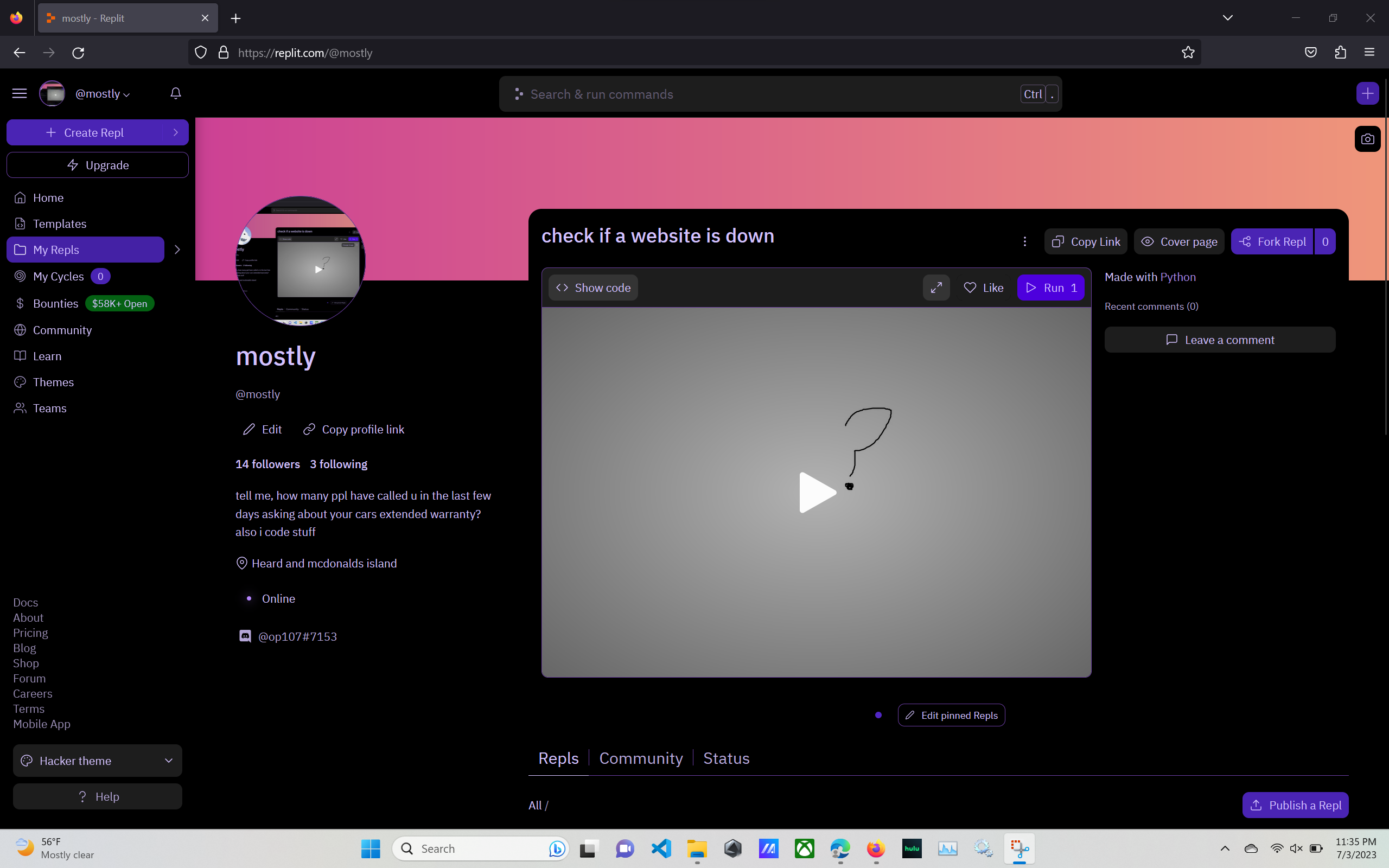The width and height of the screenshot is (1389, 868).
Task: Open a new browser tab
Action: 236,18
